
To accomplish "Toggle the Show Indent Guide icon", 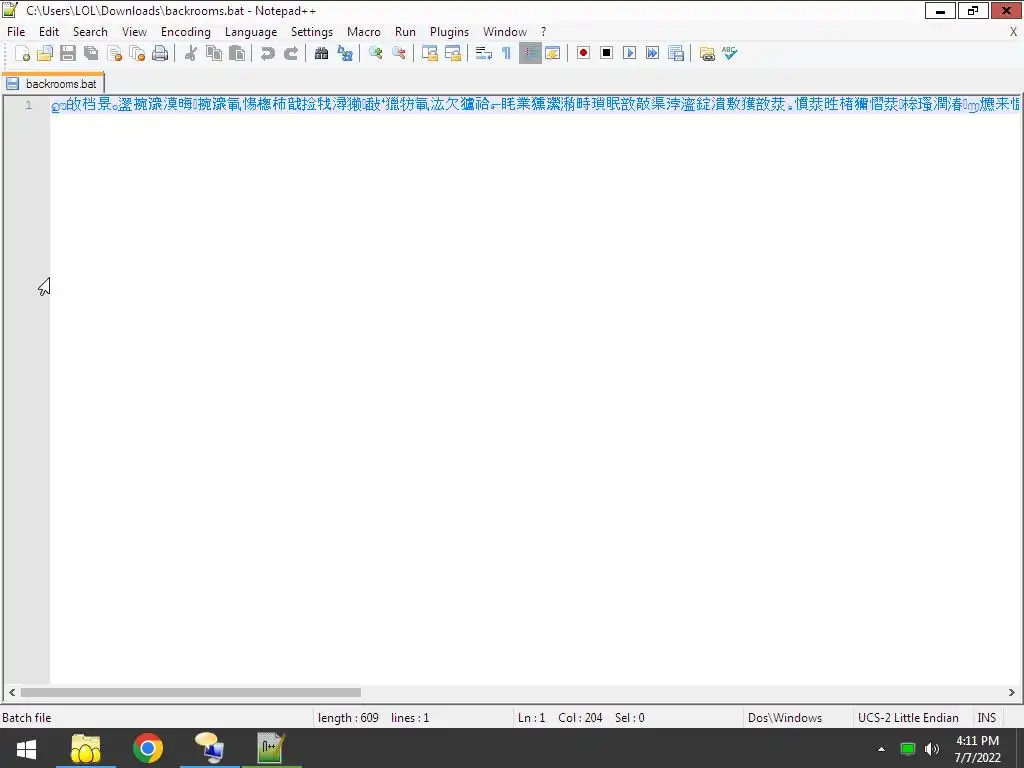I will click(x=530, y=54).
